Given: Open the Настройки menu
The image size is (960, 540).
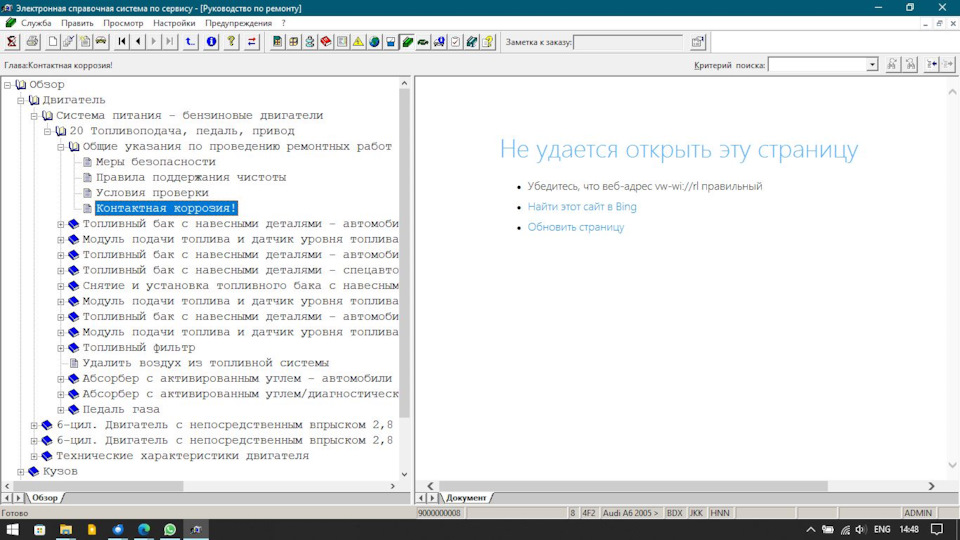Looking at the screenshot, I should (x=174, y=23).
